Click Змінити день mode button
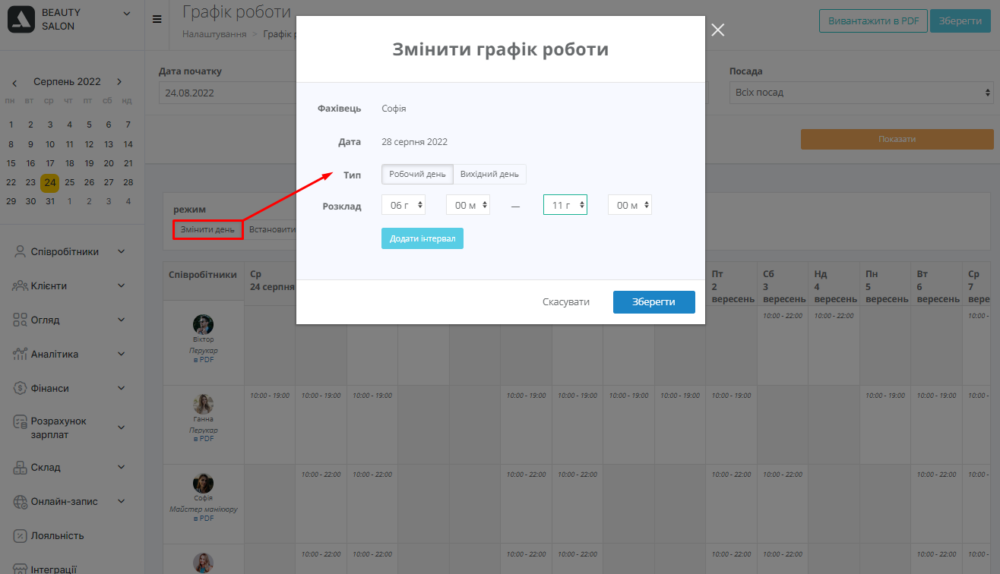Screen dimensions: 1000x574 (207, 230)
